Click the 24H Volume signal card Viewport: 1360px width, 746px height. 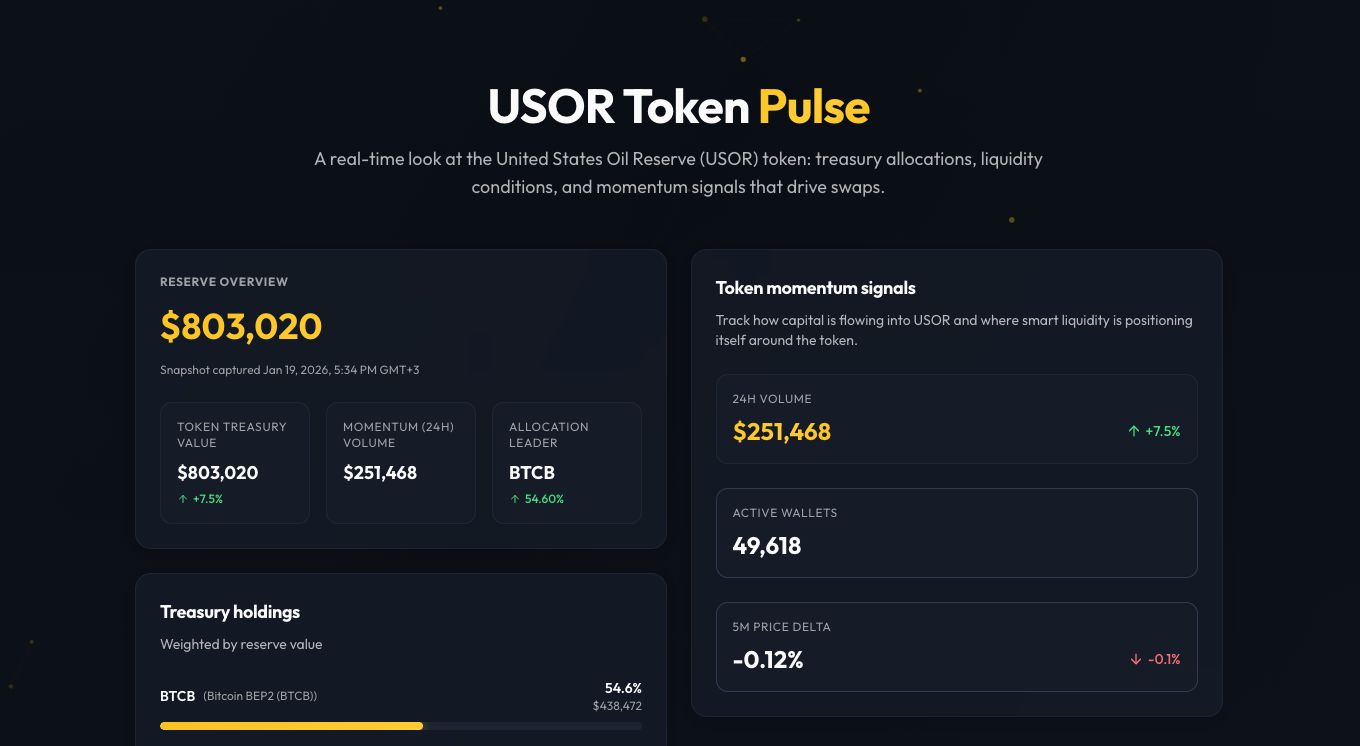tap(957, 419)
